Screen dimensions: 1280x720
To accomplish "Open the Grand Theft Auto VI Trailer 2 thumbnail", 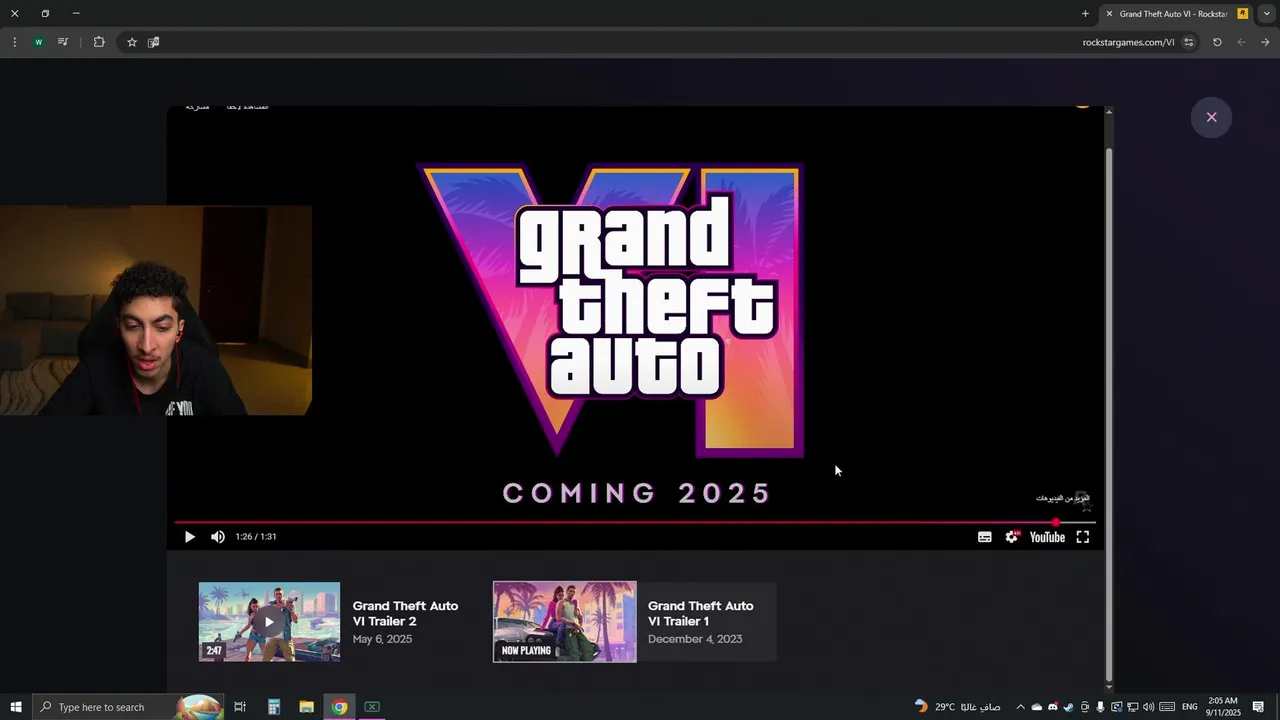I will tap(269, 622).
